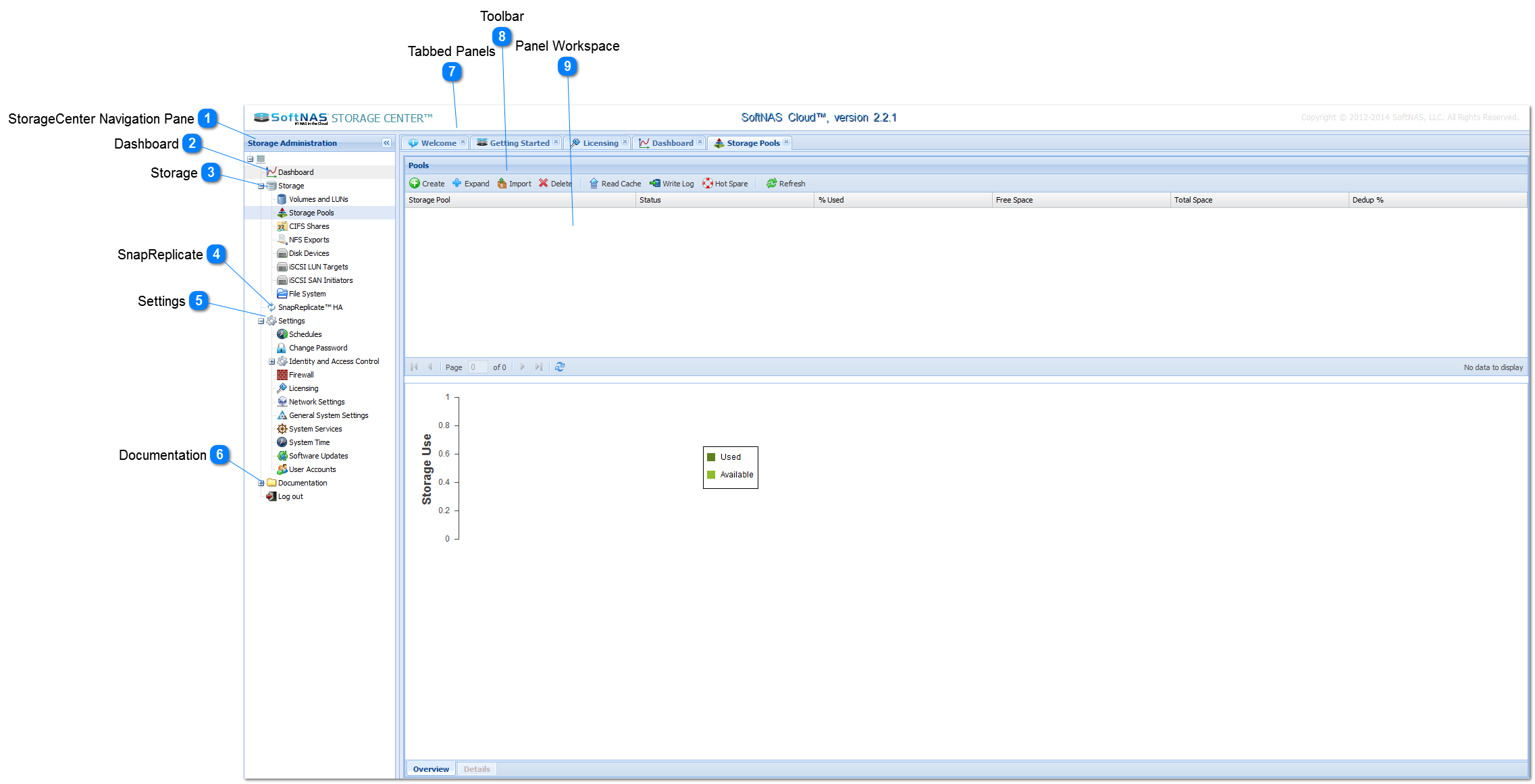Collapse the root tree node

pos(250,159)
